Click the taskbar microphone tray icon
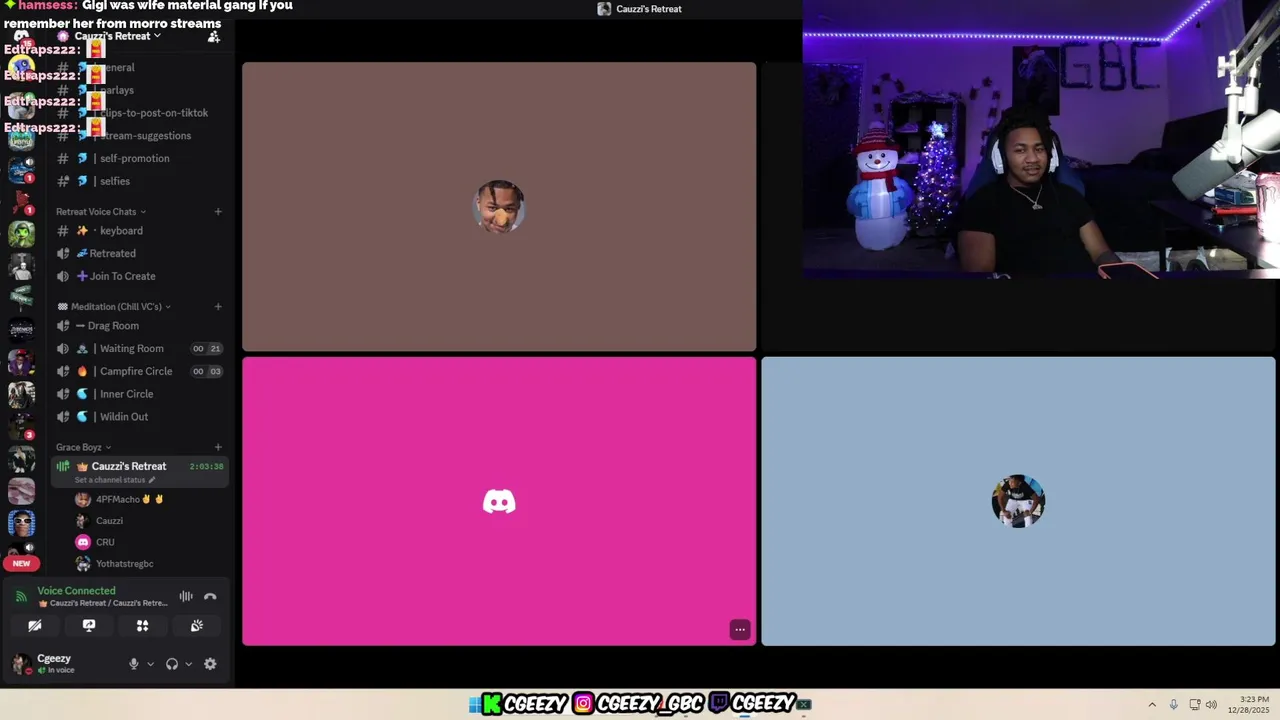The height and width of the screenshot is (720, 1280). click(1173, 705)
